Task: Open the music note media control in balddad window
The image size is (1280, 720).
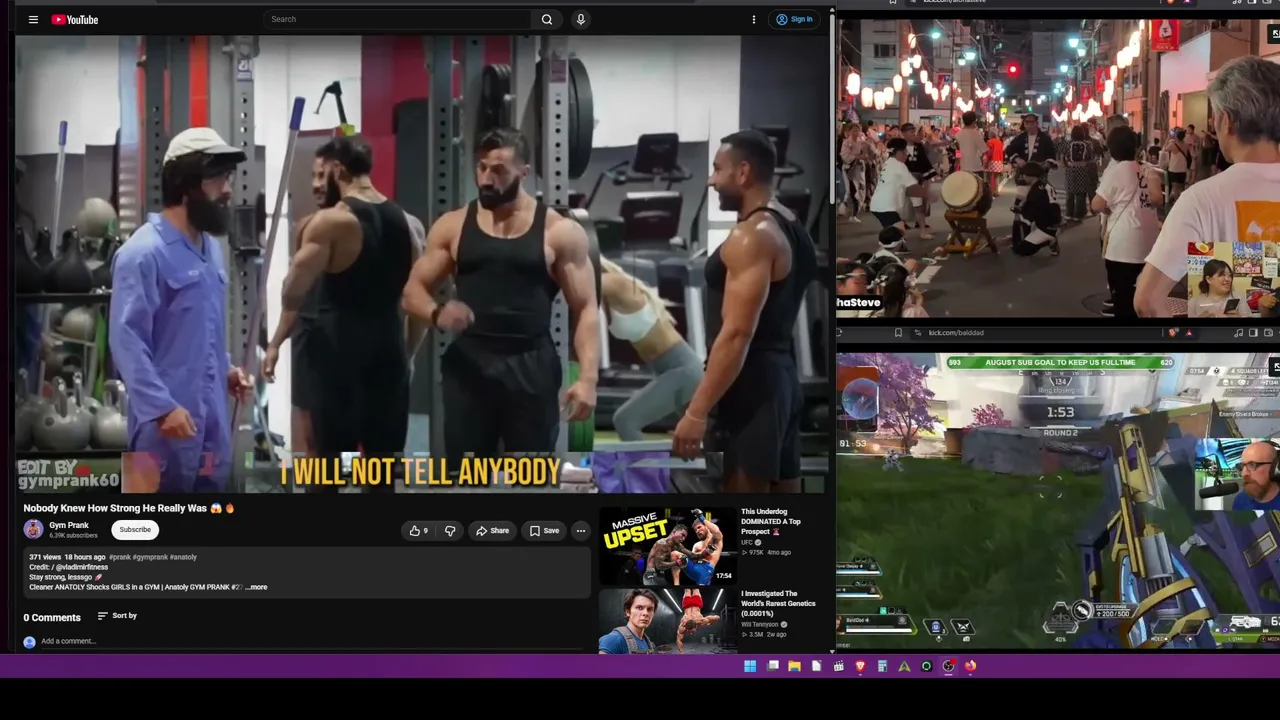Action: [1239, 333]
